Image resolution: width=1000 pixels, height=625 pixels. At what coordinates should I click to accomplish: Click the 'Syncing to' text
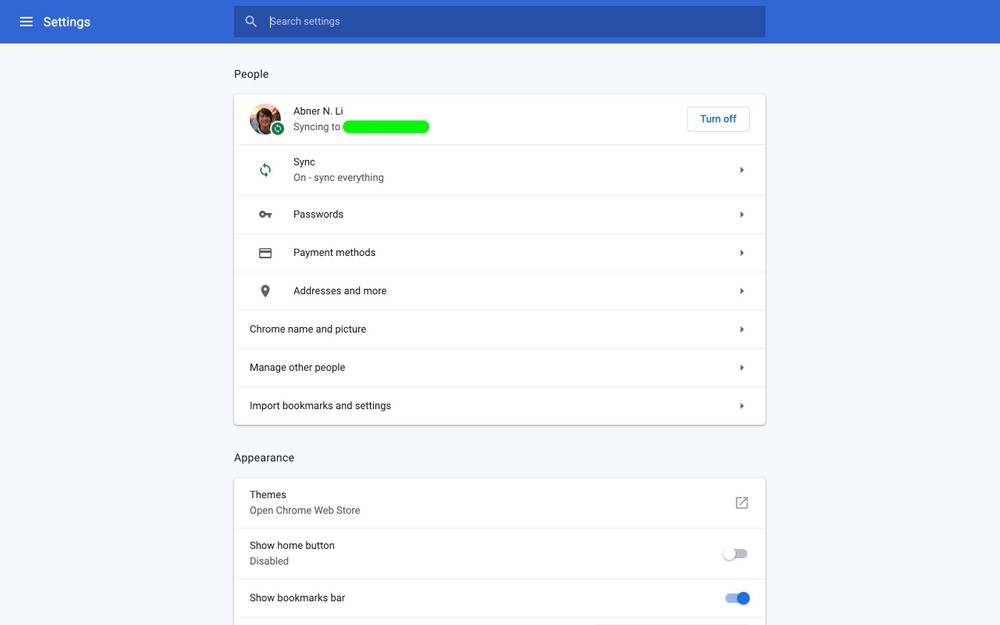click(317, 127)
